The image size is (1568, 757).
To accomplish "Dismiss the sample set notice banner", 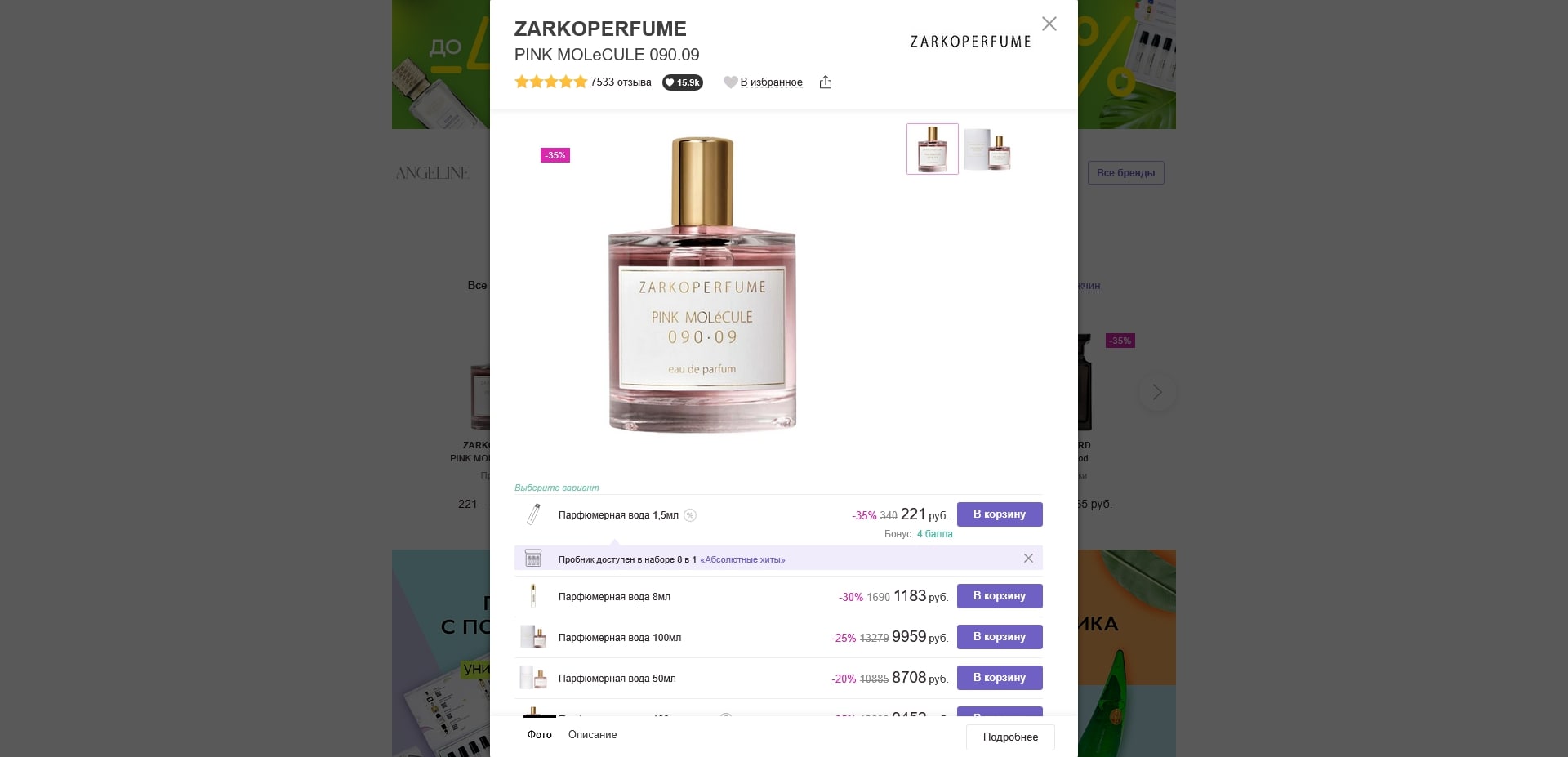I will tap(1028, 558).
